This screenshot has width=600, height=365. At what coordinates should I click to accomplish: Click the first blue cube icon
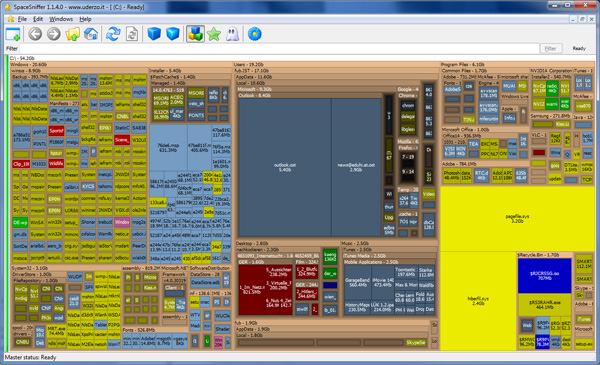click(154, 34)
